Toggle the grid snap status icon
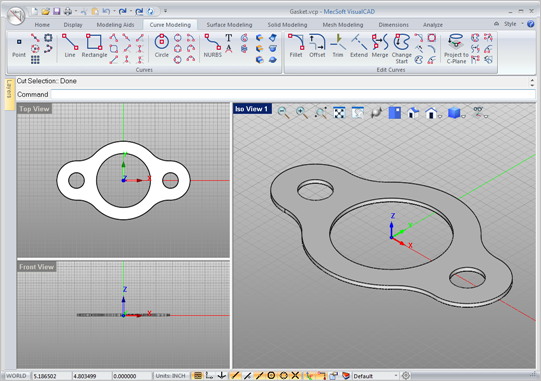 [x=198, y=375]
